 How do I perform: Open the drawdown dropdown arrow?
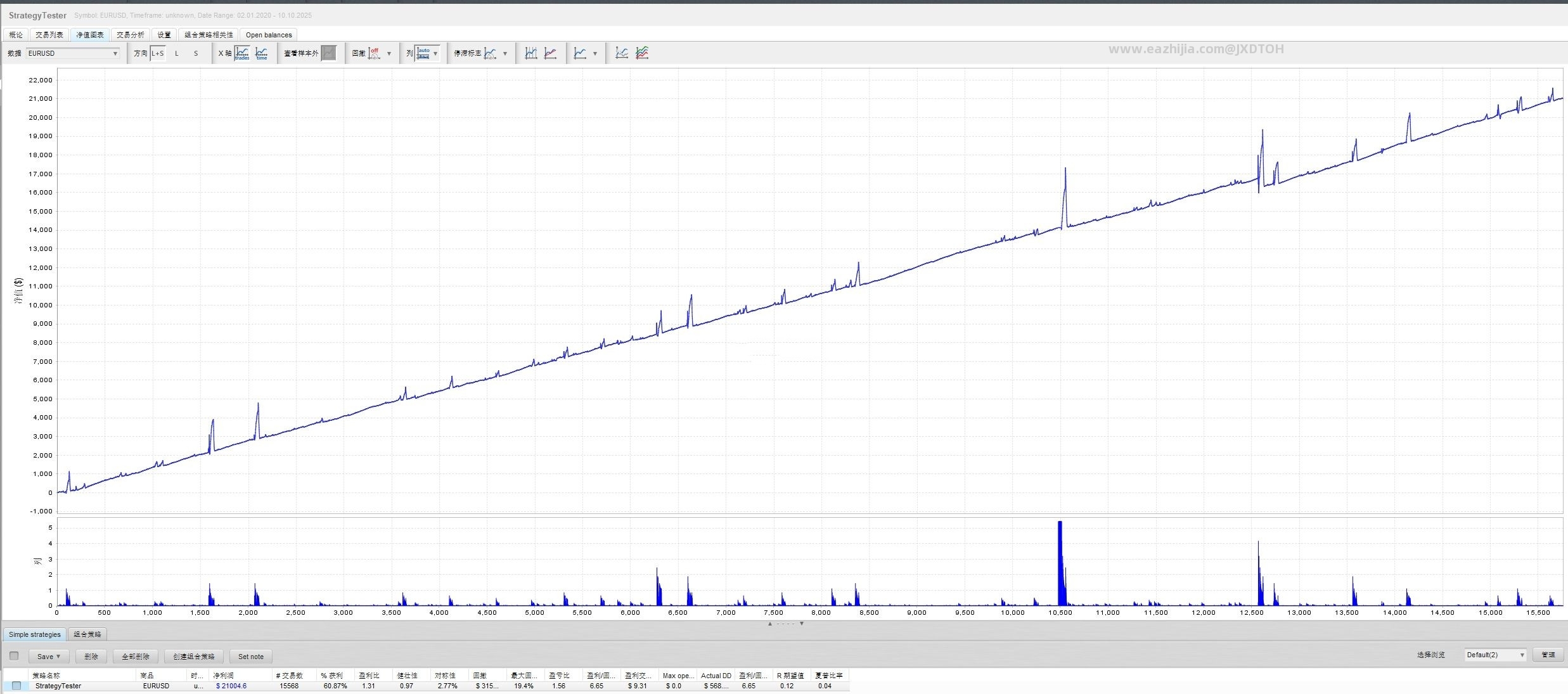(389, 54)
